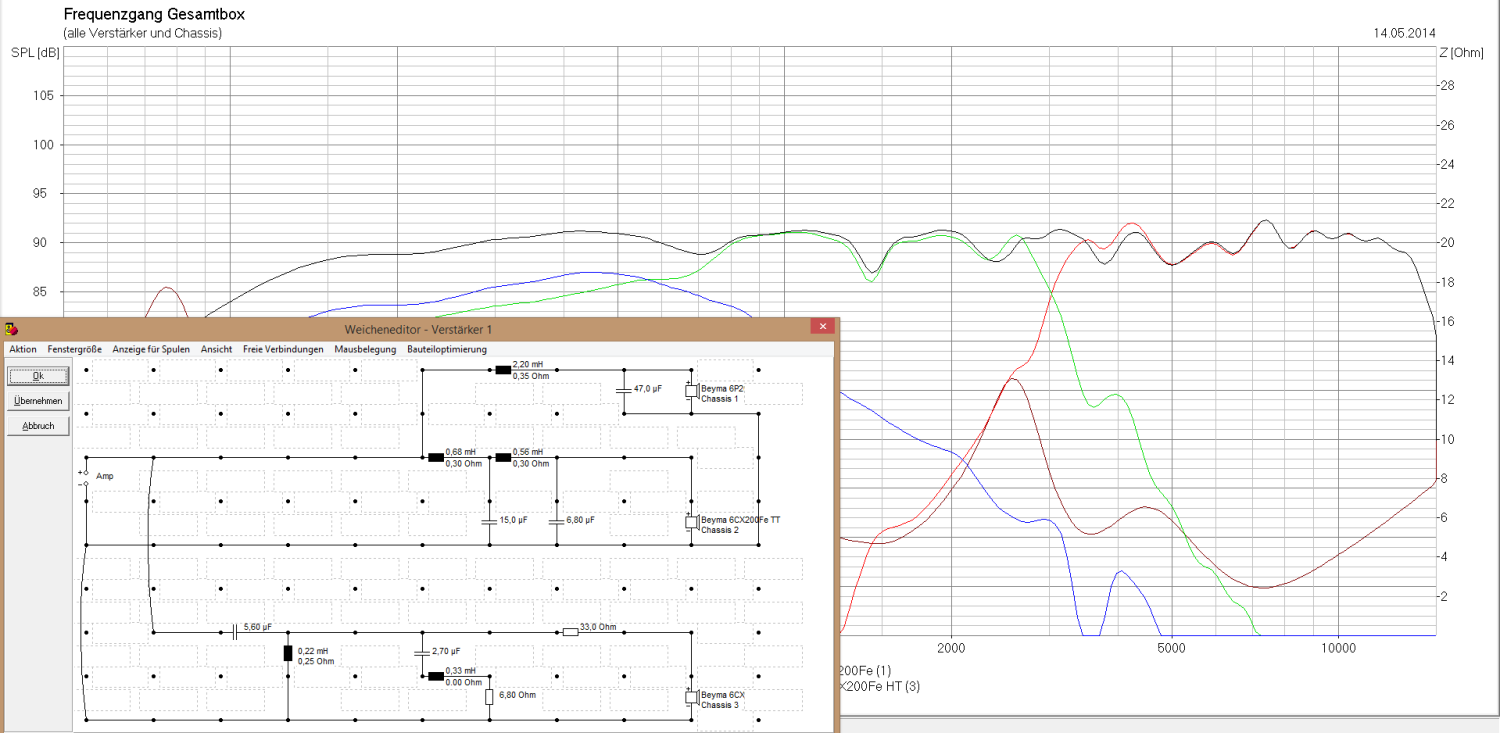Click the Übernehmen button
Image resolution: width=1500 pixels, height=733 pixels.
38,401
